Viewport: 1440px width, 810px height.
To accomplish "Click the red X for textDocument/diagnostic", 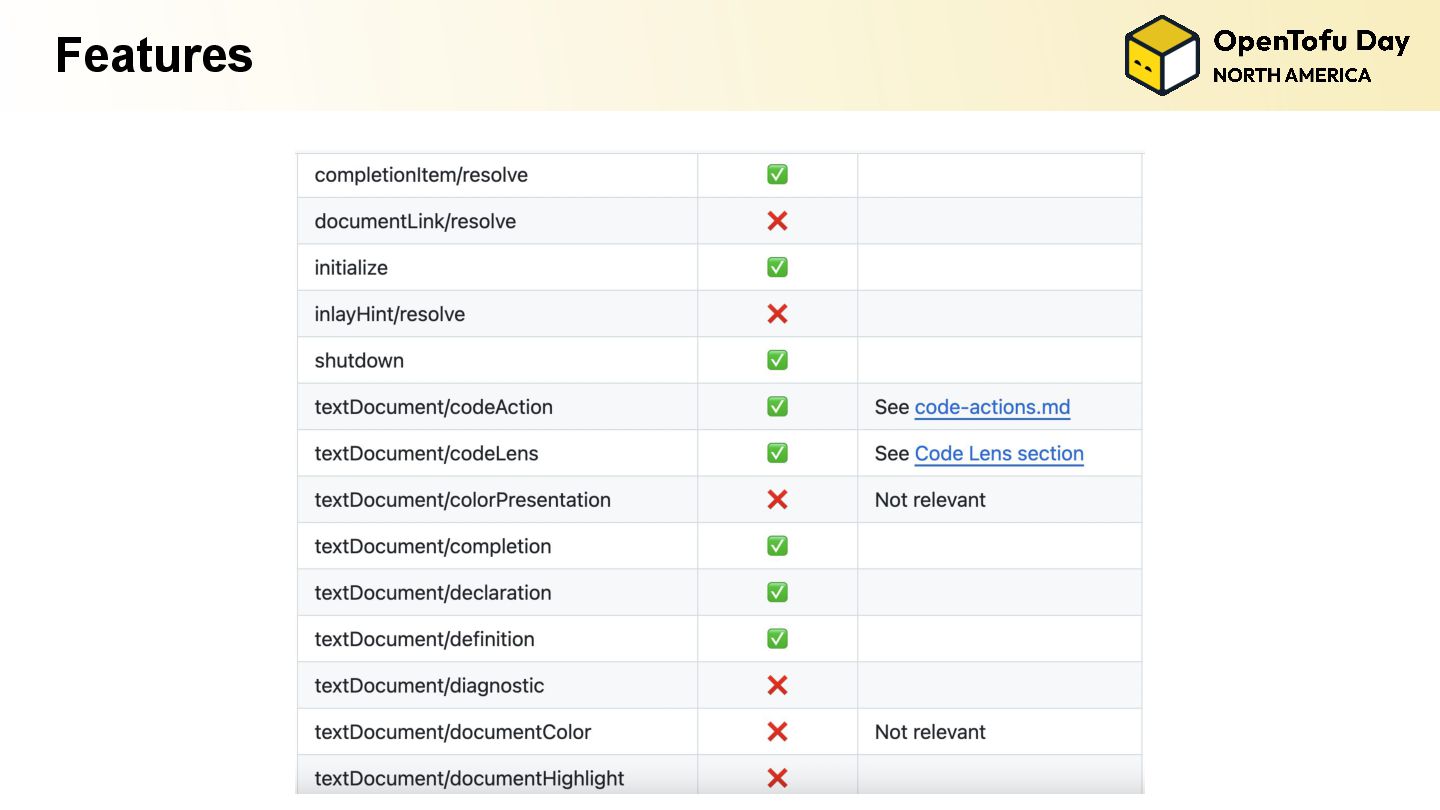I will [x=777, y=685].
